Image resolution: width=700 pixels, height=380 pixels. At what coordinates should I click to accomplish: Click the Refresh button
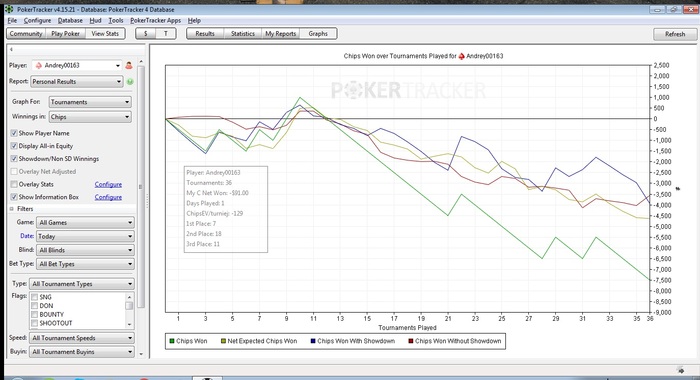pyautogui.click(x=675, y=34)
